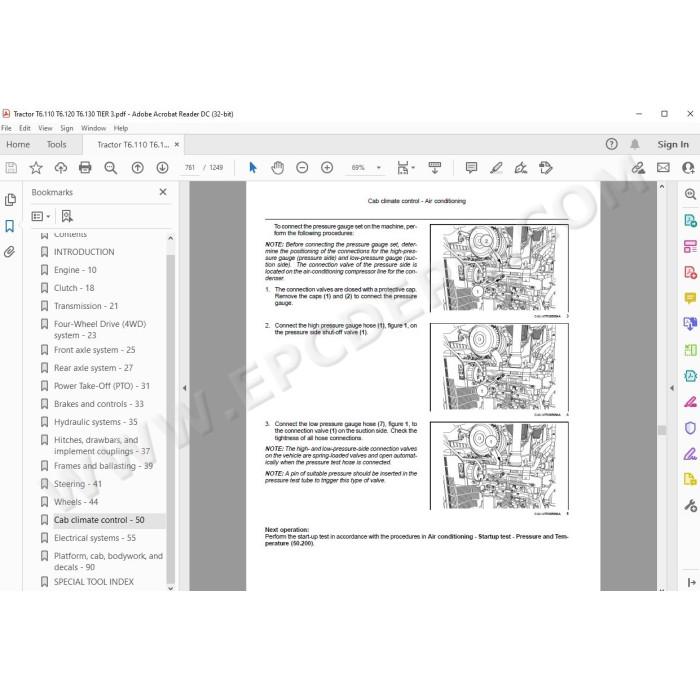Viewport: 700px width, 700px height.
Task: Click the bookmarks panel vertical scrollbar
Action: (x=171, y=419)
